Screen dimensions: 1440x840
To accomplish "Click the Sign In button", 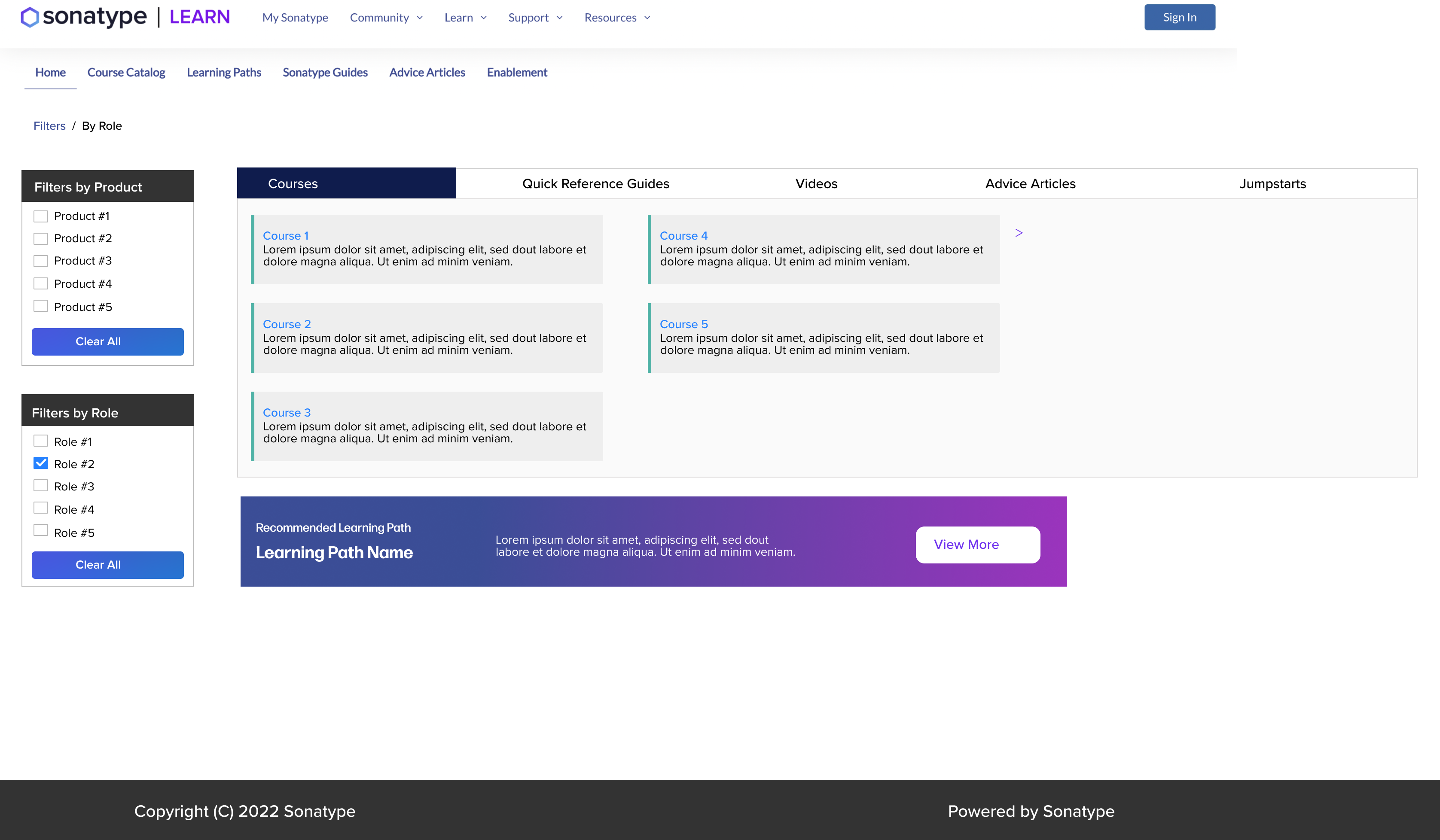I will [1179, 17].
